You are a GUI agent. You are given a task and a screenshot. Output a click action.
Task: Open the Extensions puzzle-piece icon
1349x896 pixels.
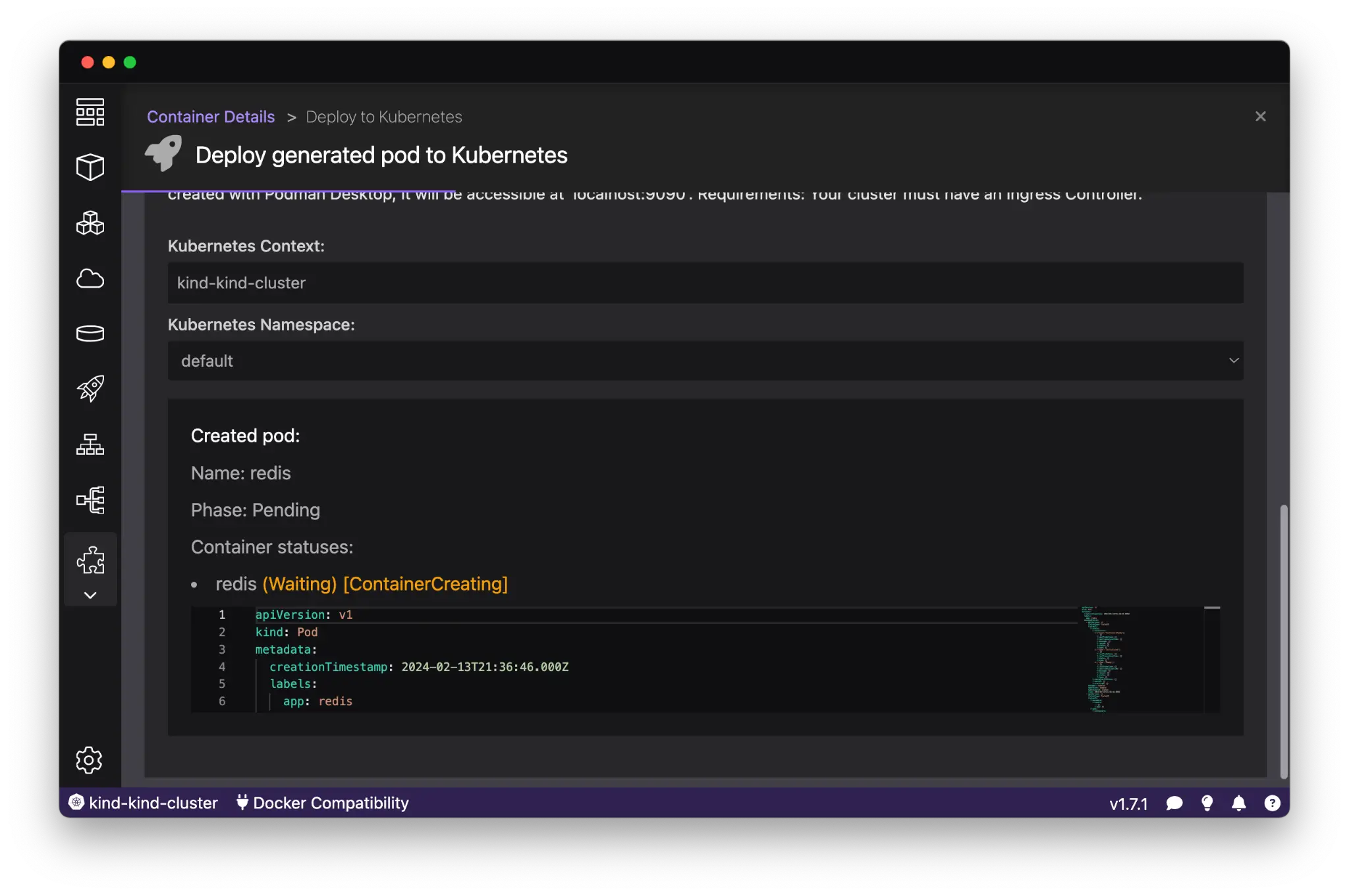[90, 560]
